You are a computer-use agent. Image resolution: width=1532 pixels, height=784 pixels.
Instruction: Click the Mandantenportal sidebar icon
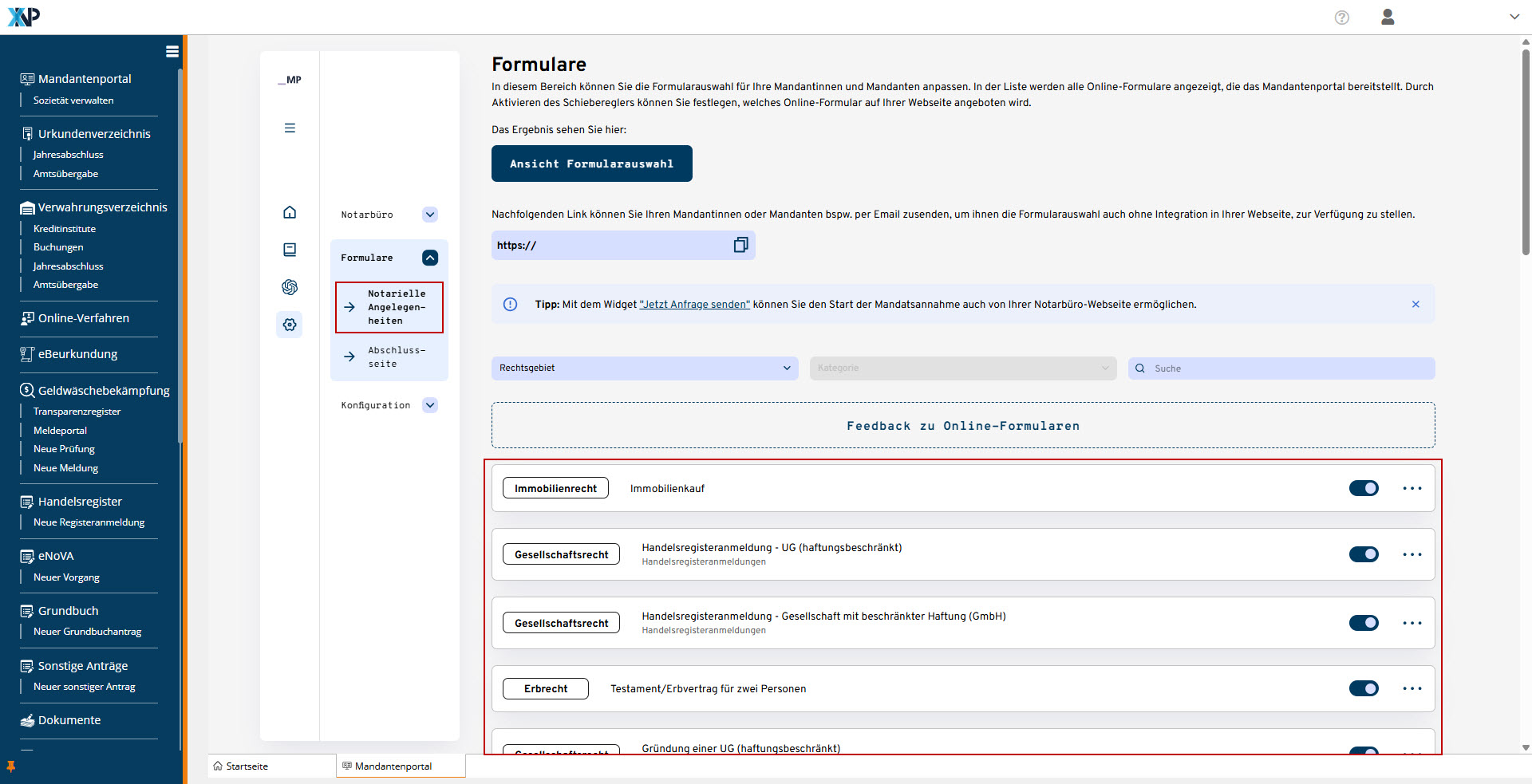(27, 79)
